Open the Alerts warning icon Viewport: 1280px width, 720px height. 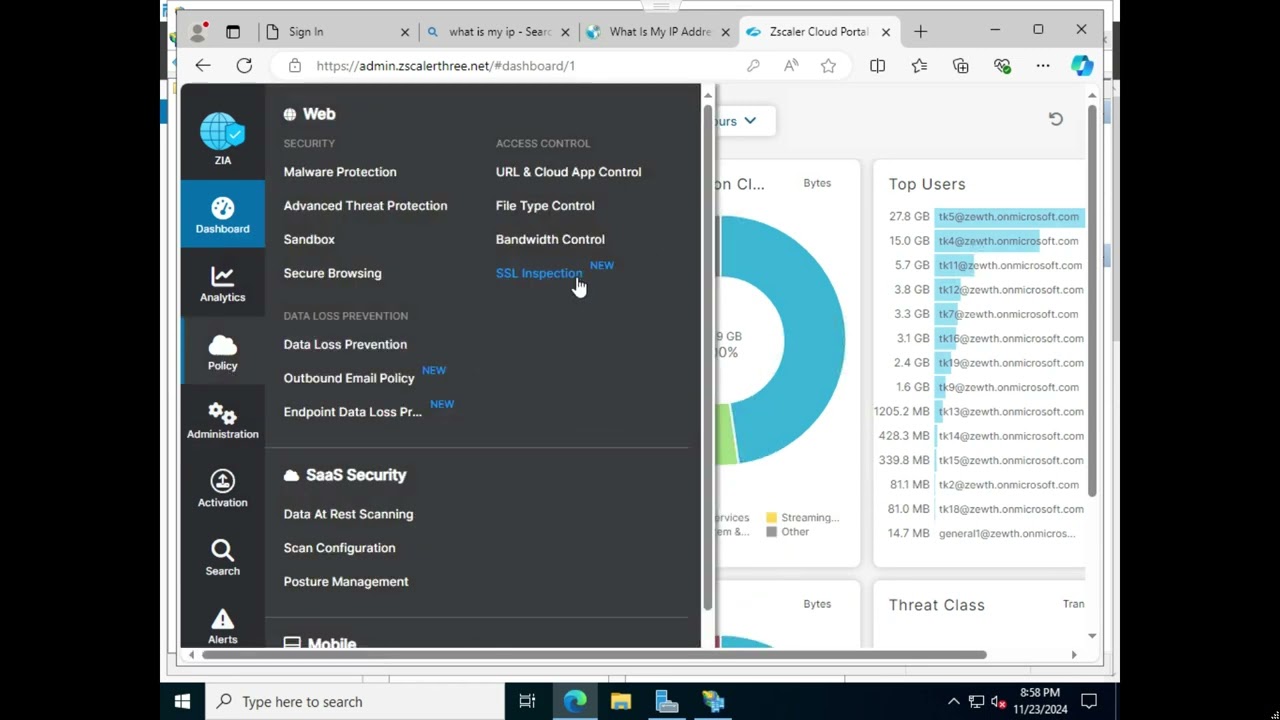click(222, 626)
